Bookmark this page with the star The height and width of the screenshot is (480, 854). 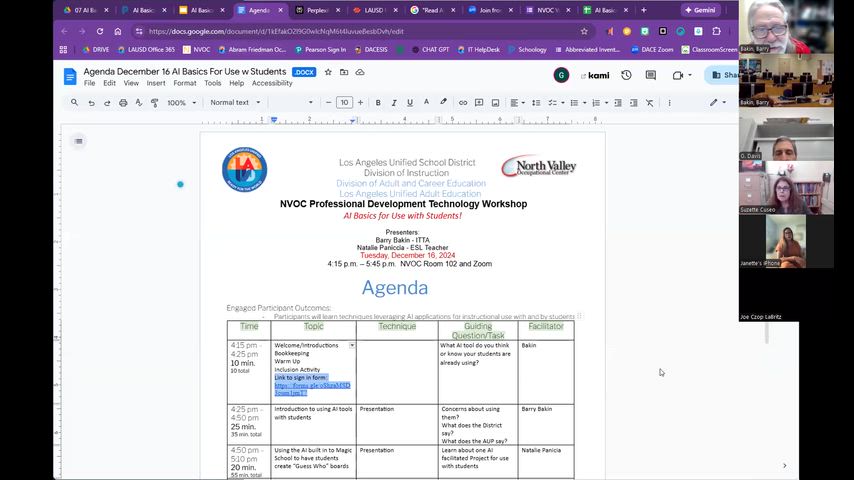tap(584, 32)
